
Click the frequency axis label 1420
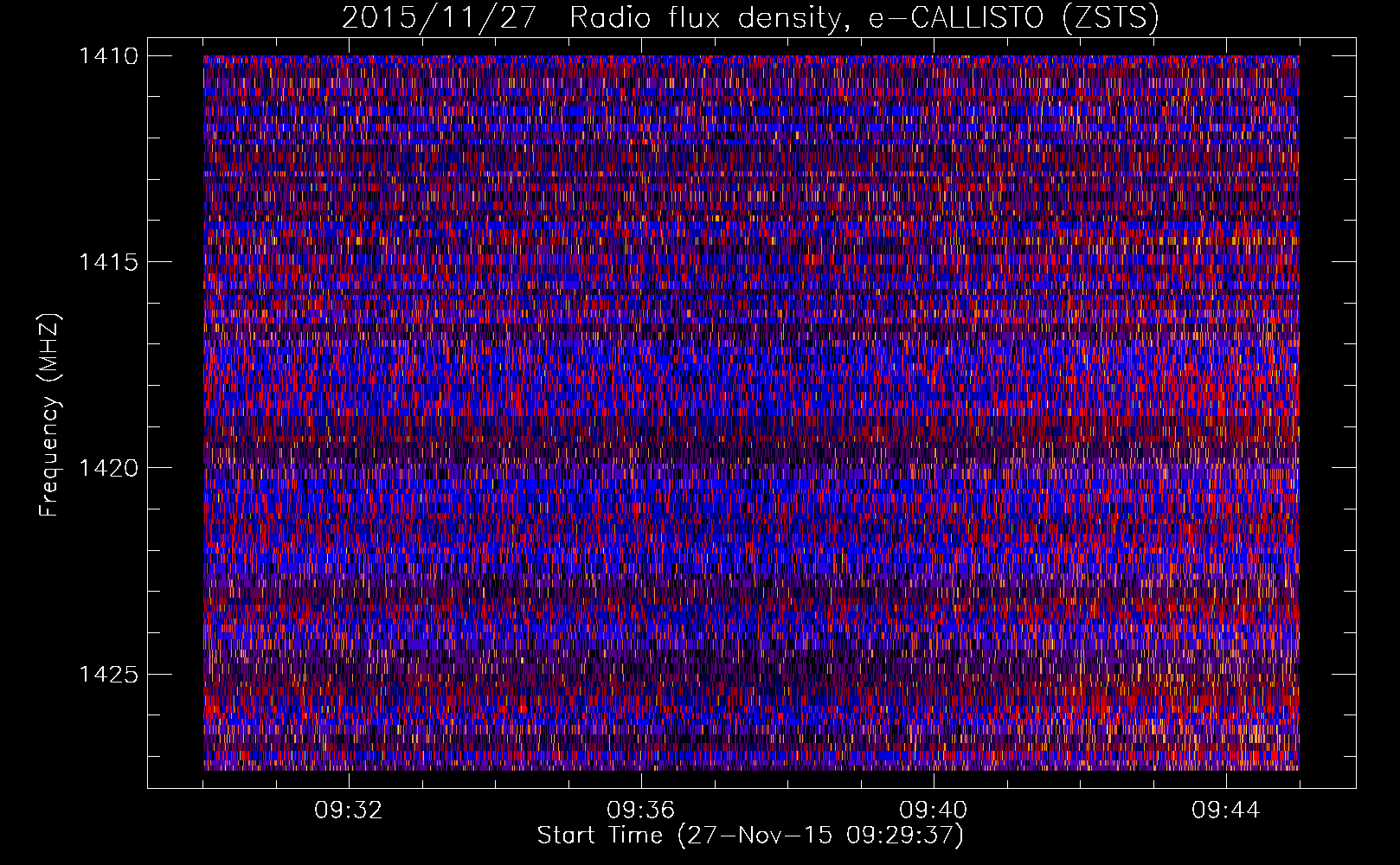coord(109,468)
